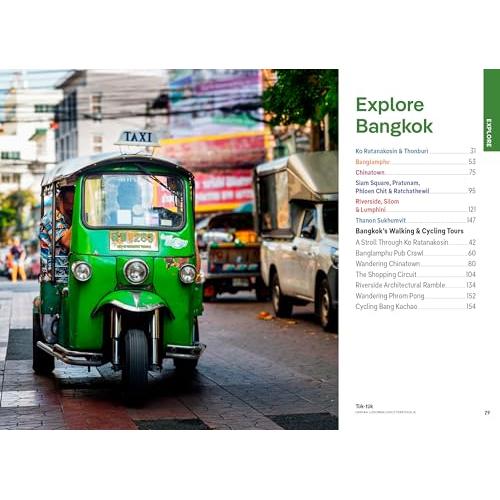The height and width of the screenshot is (500, 500).
Task: Click page number 147 beside Thanon Sukhumvit
Action: 471,220
